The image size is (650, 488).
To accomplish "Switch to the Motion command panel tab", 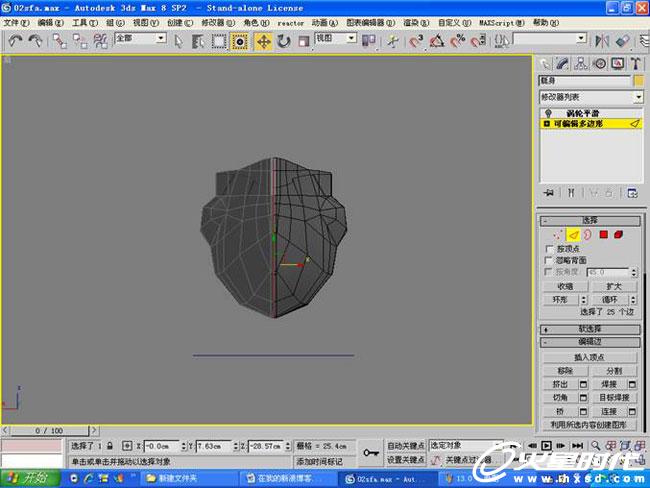I will [599, 64].
